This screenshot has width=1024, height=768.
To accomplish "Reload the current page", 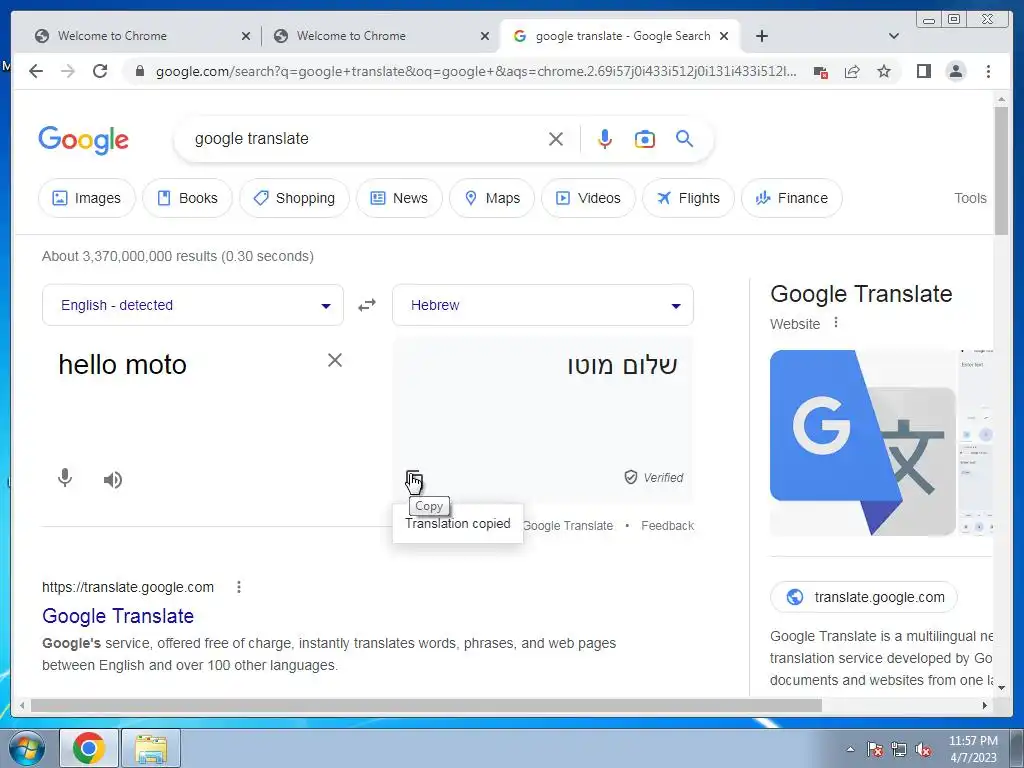I will coord(100,71).
